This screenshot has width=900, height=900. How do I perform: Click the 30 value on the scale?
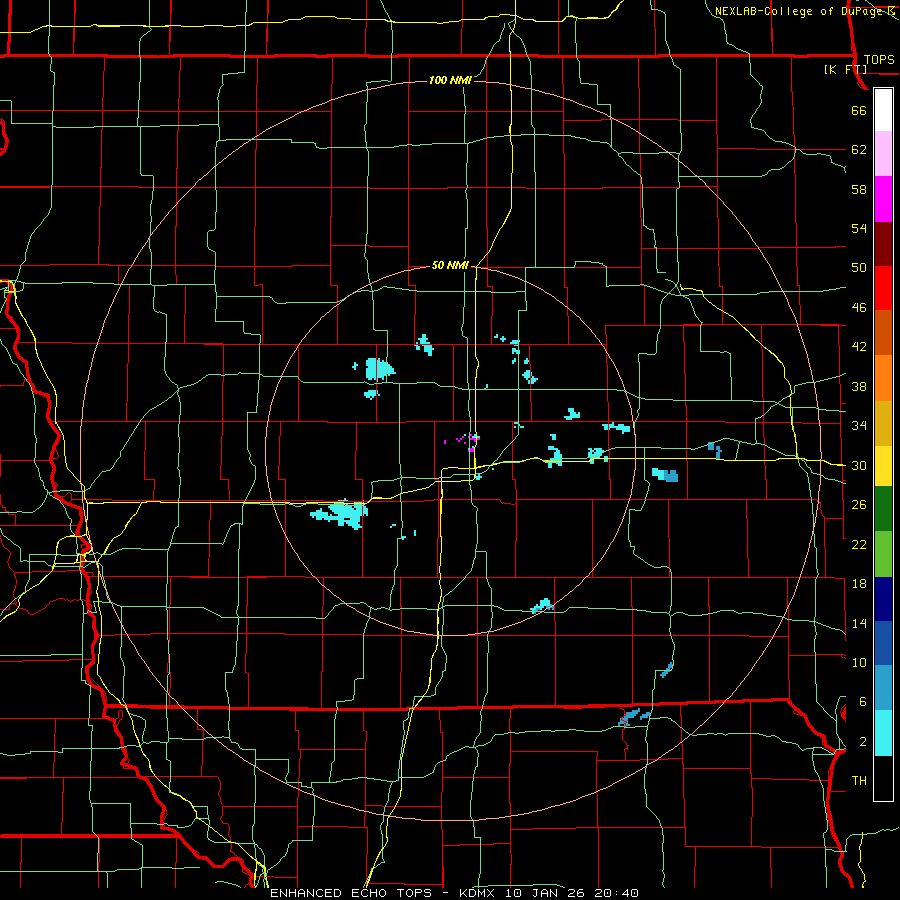click(x=859, y=465)
